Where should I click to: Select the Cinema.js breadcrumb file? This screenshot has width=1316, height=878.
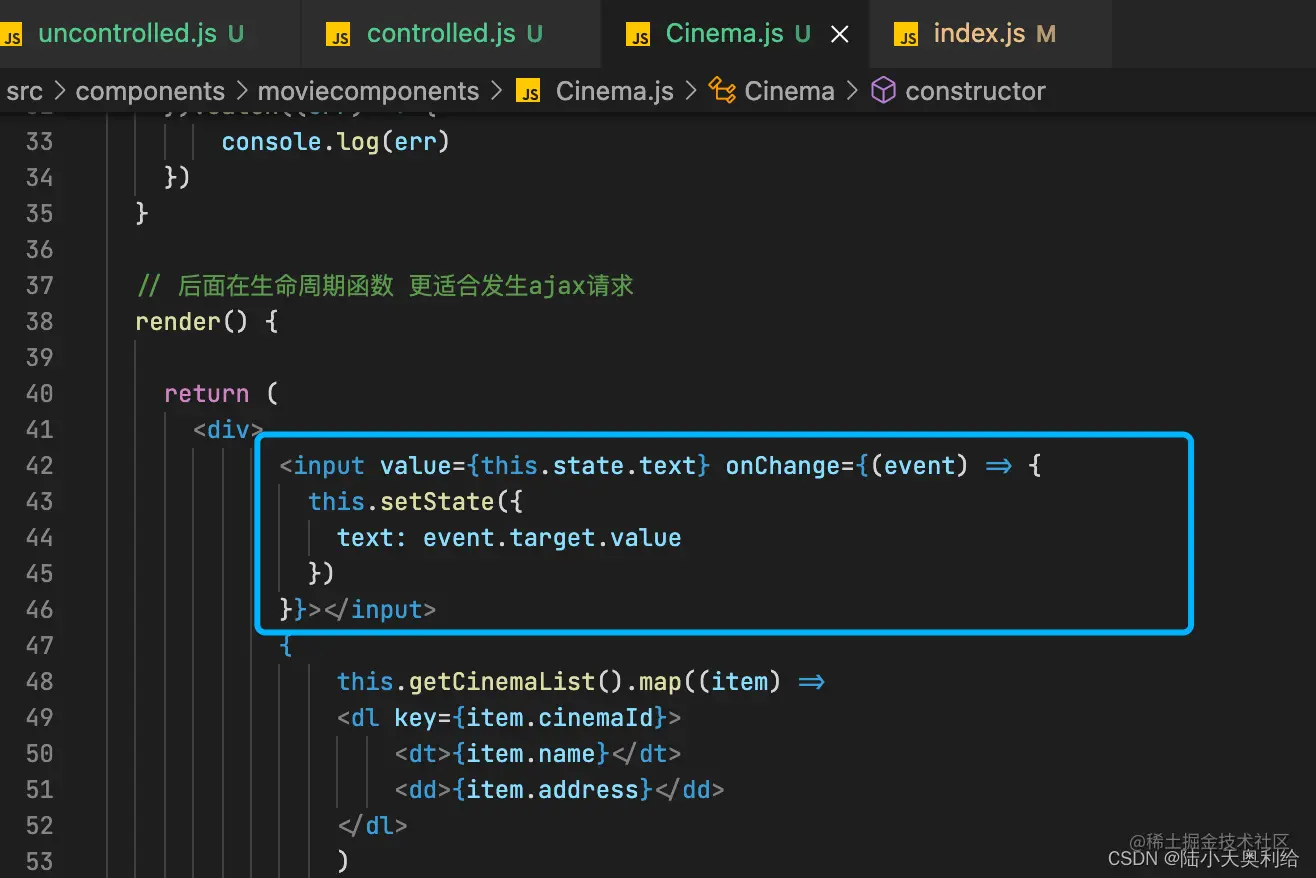pos(614,91)
